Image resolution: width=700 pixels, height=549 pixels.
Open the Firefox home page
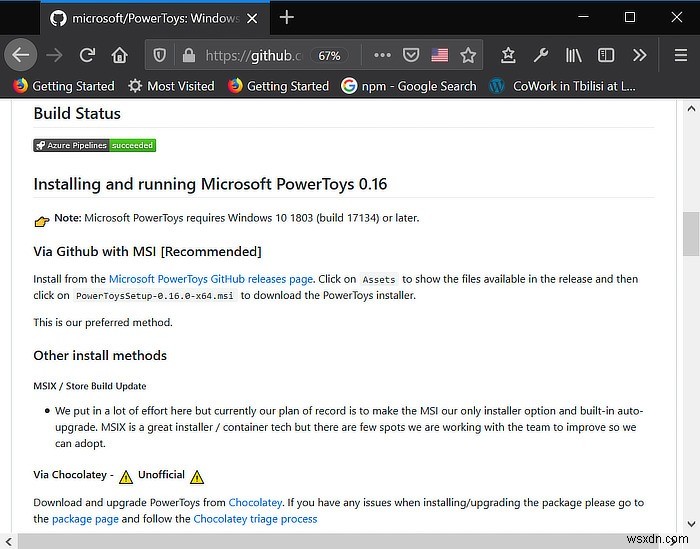[x=120, y=55]
